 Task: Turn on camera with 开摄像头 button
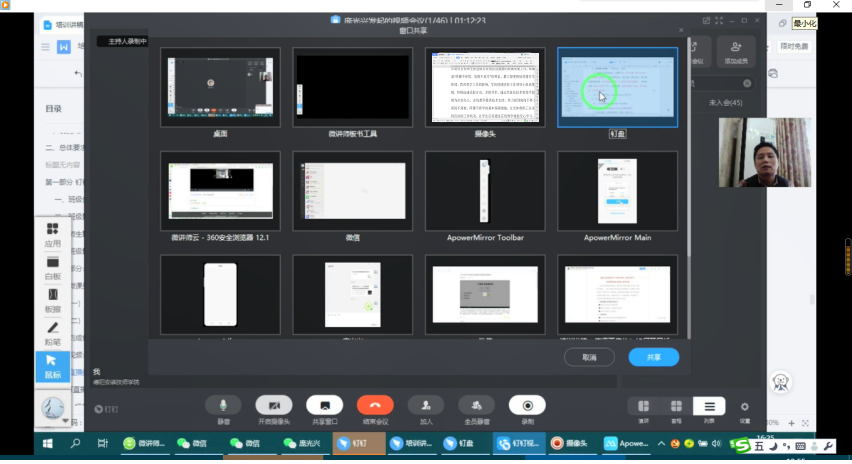273,405
